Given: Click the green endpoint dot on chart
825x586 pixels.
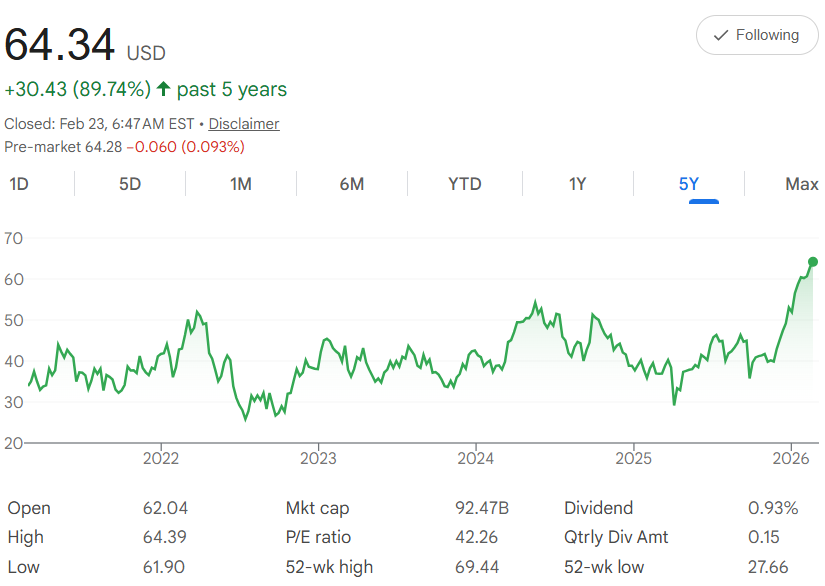Looking at the screenshot, I should (812, 262).
